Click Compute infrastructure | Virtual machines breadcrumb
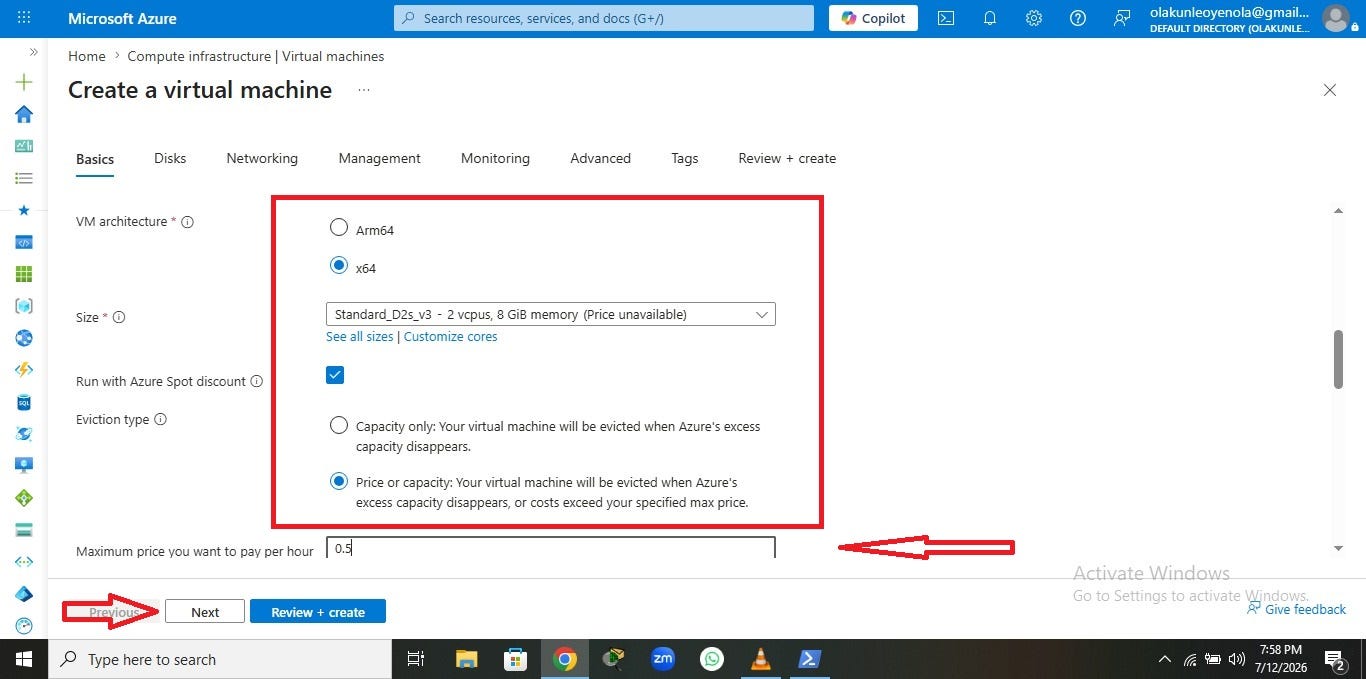The height and width of the screenshot is (679, 1366). (x=256, y=56)
